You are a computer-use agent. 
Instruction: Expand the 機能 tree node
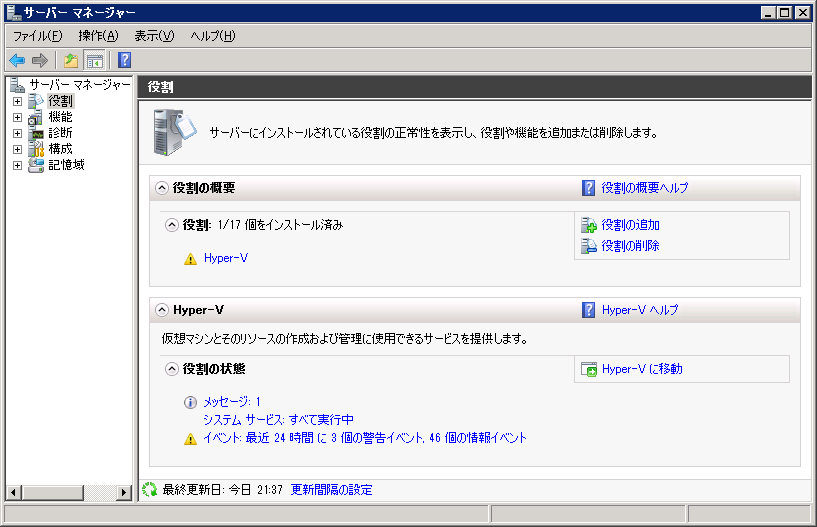click(17, 117)
